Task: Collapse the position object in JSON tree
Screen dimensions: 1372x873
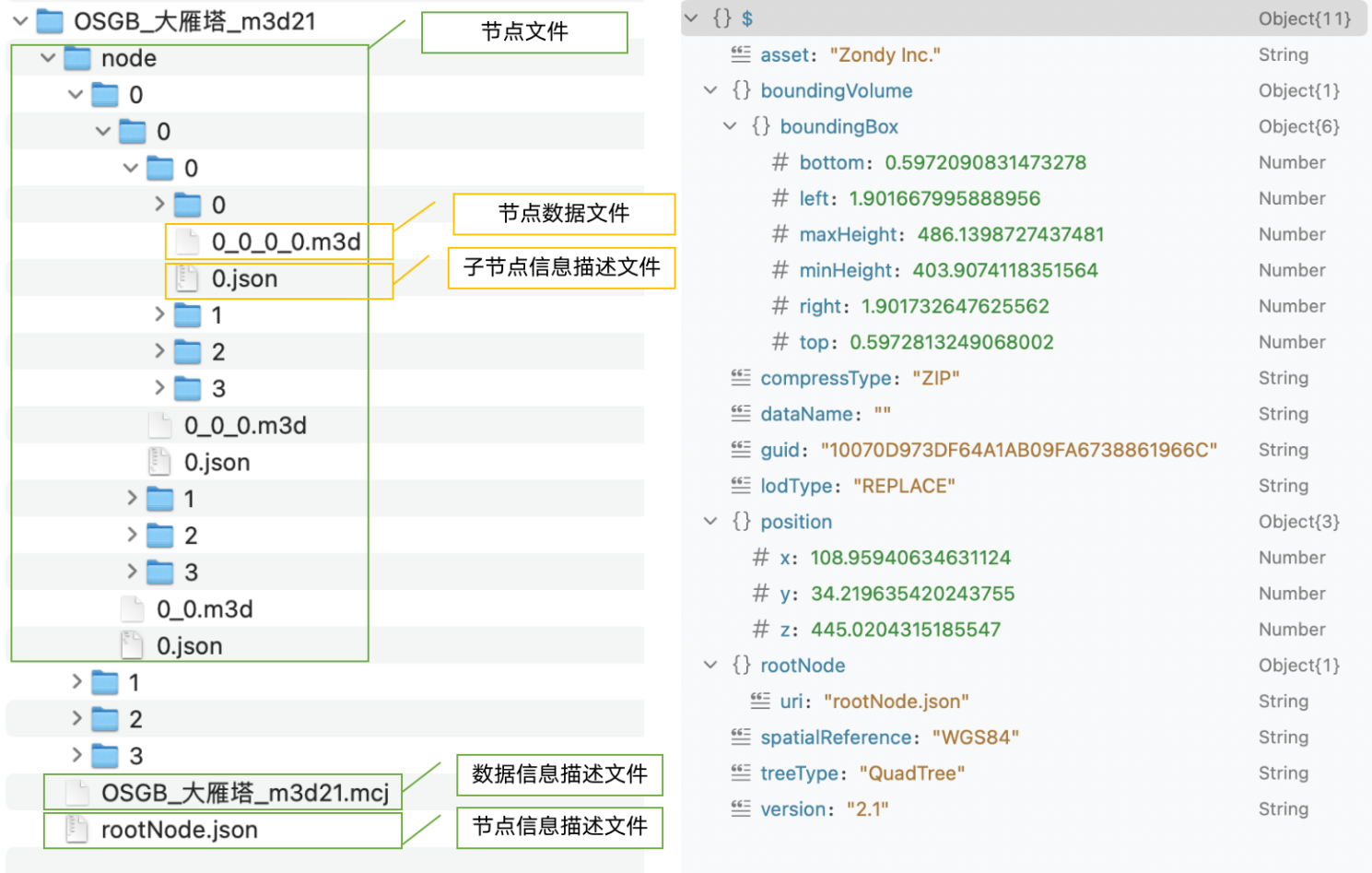Action: click(710, 522)
